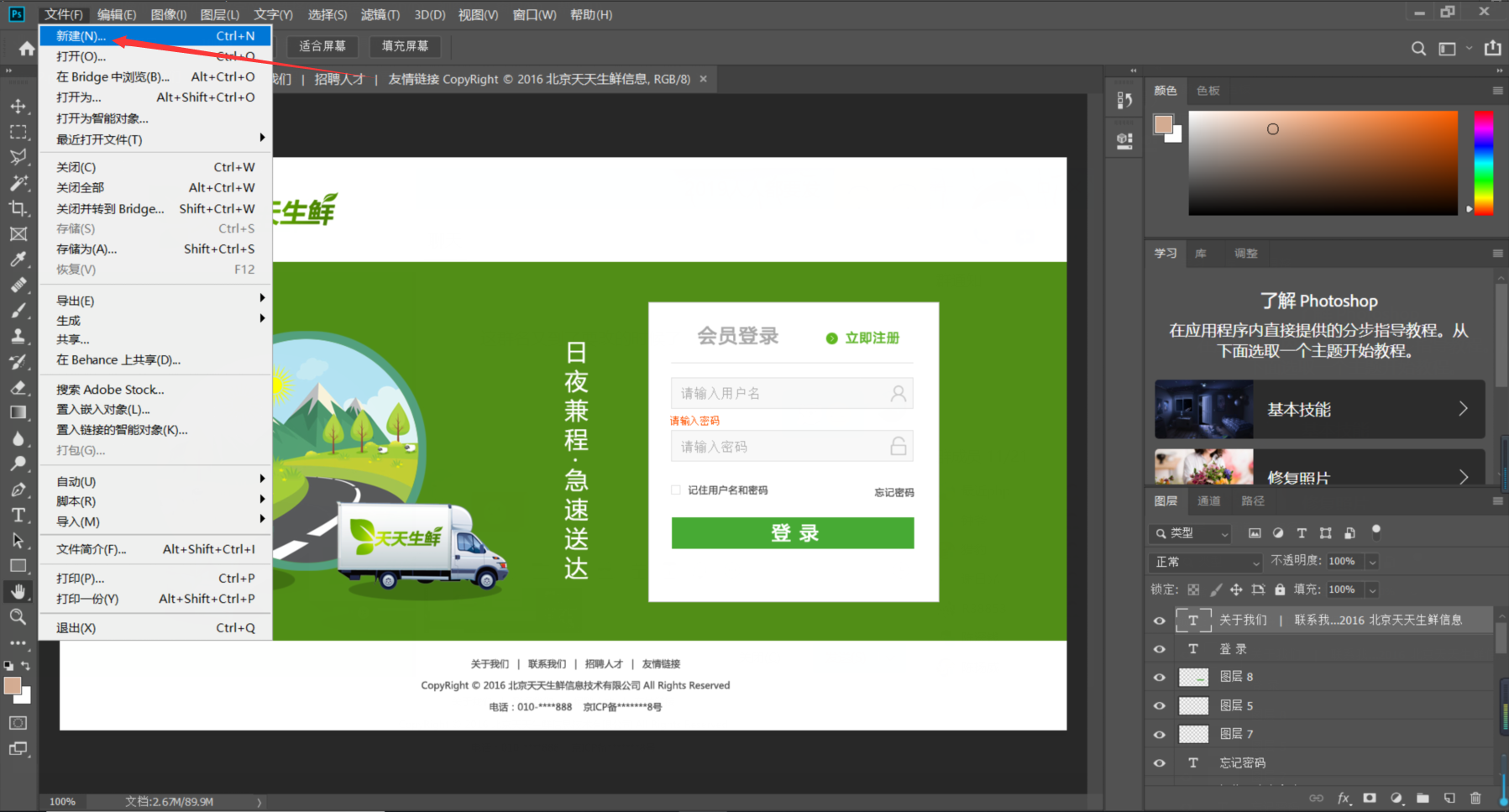The height and width of the screenshot is (812, 1509).
Task: Select the Polygonal Lasso tool
Action: pos(18,157)
